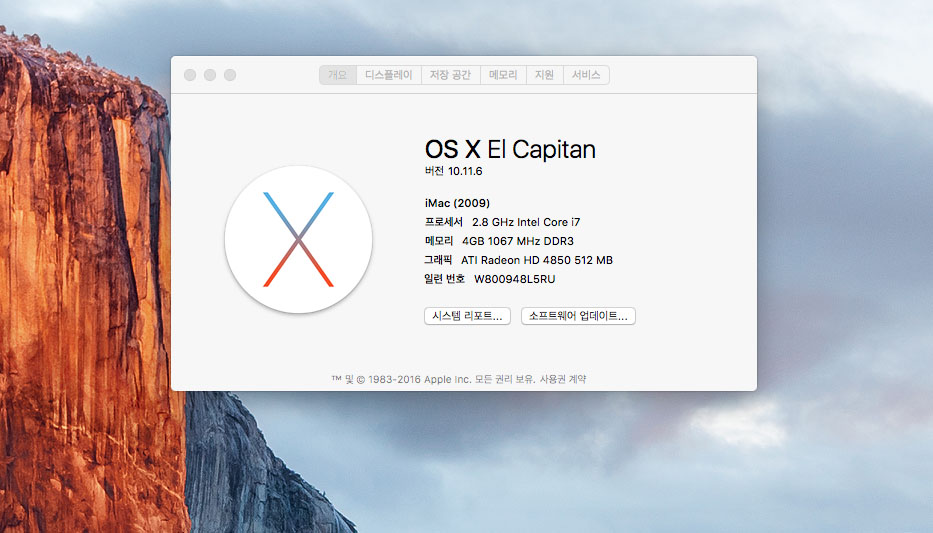Viewport: 933px width, 533px height.
Task: Open the 디스플레이 tab
Action: click(x=388, y=75)
